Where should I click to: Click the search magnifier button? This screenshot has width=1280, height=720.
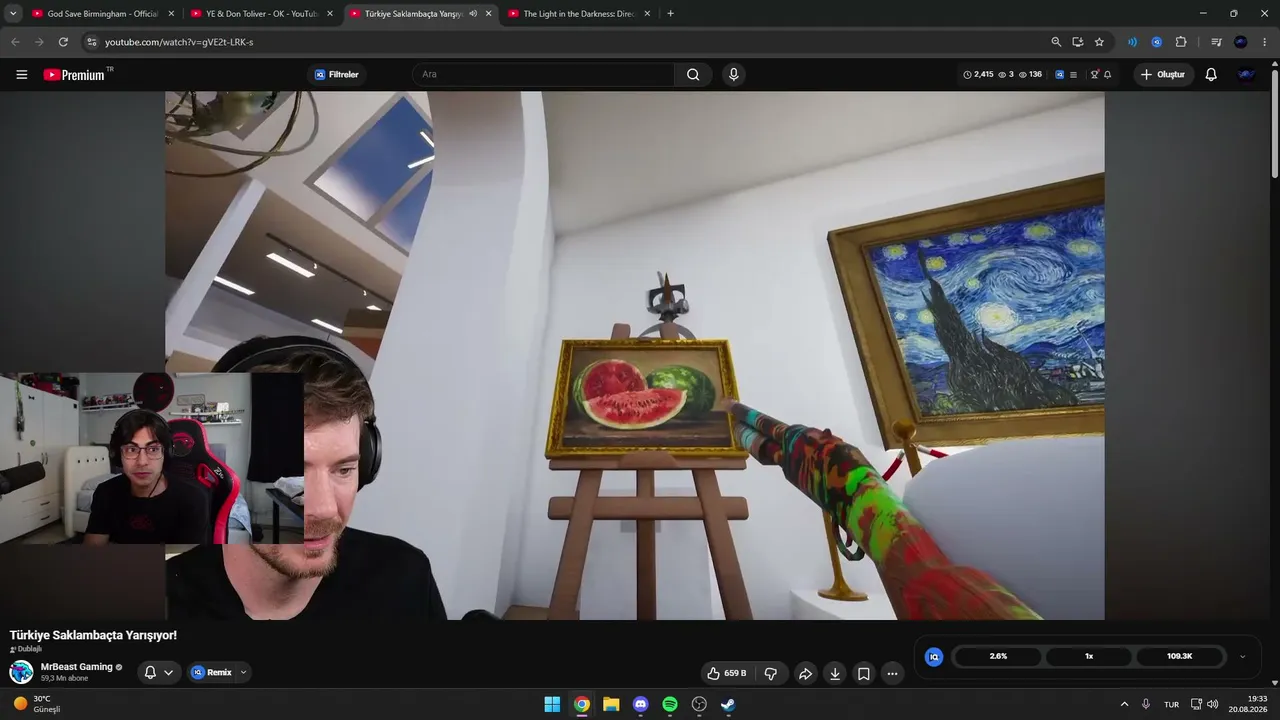click(693, 75)
